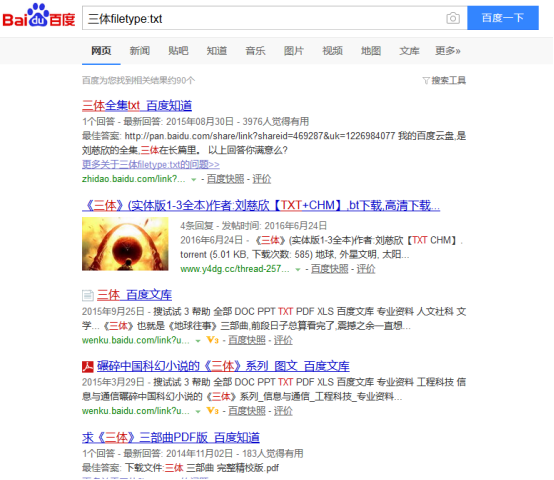
Task: Click the Baidu logo
Action: [39, 16]
